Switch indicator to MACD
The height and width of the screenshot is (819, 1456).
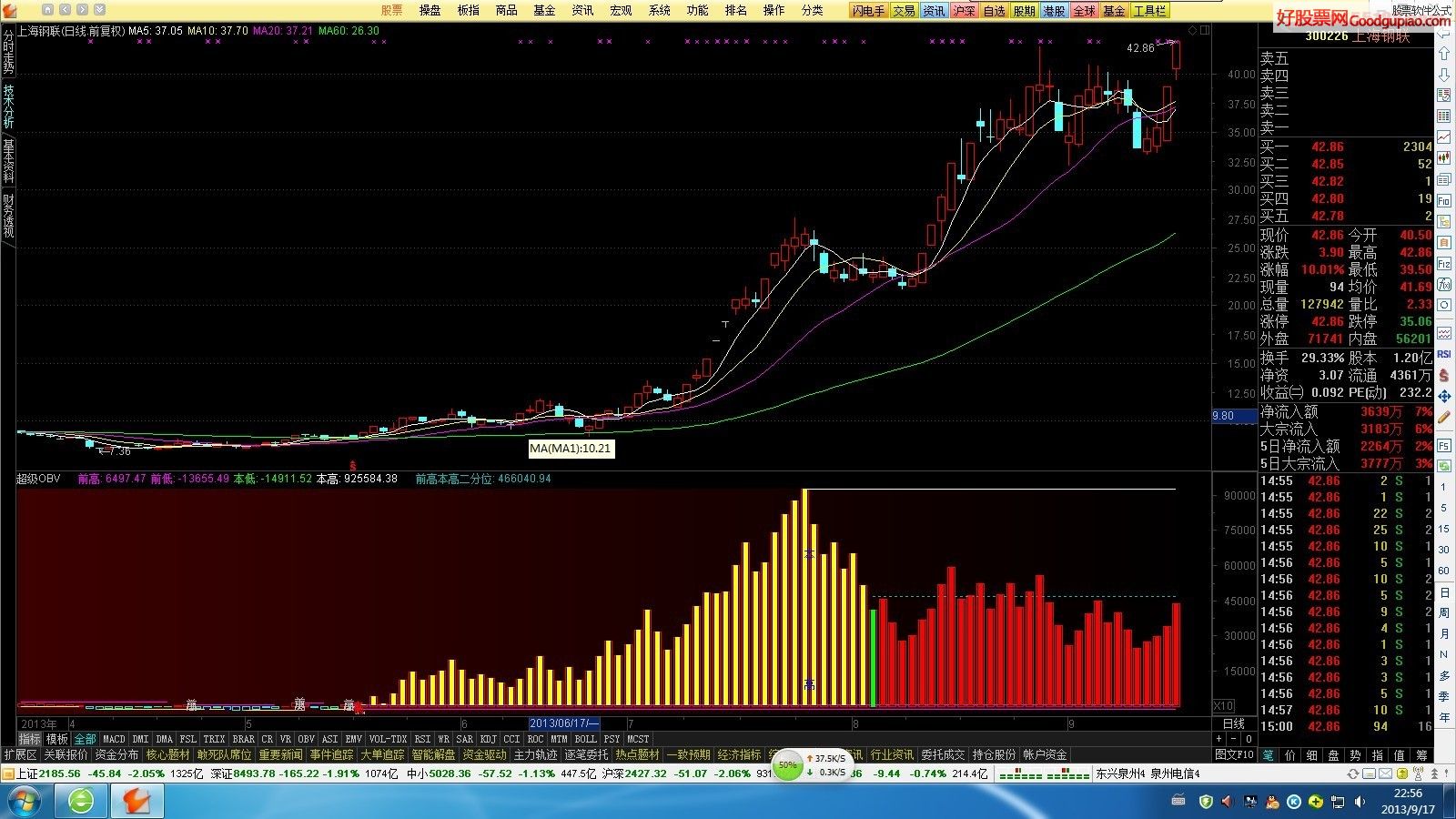coord(114,739)
